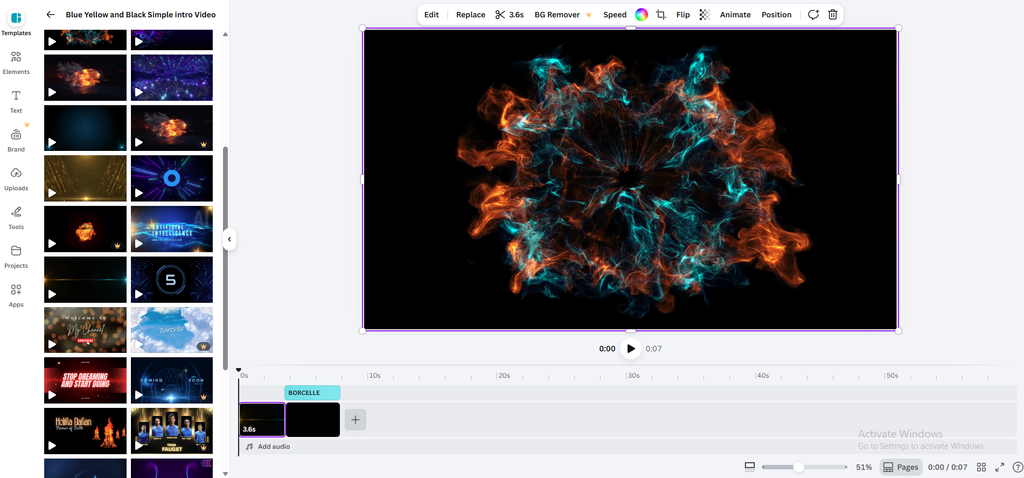The image size is (1024, 478).
Task: Open the help question mark icon
Action: [1017, 467]
